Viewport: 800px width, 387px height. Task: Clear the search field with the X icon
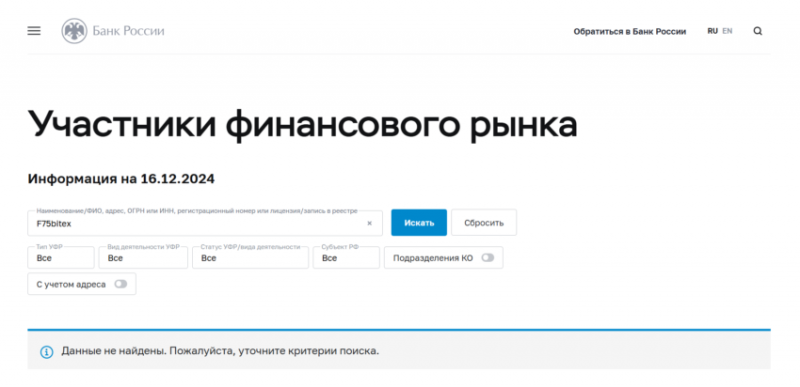click(x=369, y=223)
